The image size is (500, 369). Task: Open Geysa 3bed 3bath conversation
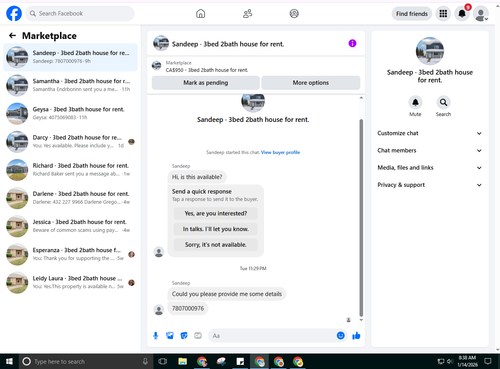(x=70, y=113)
